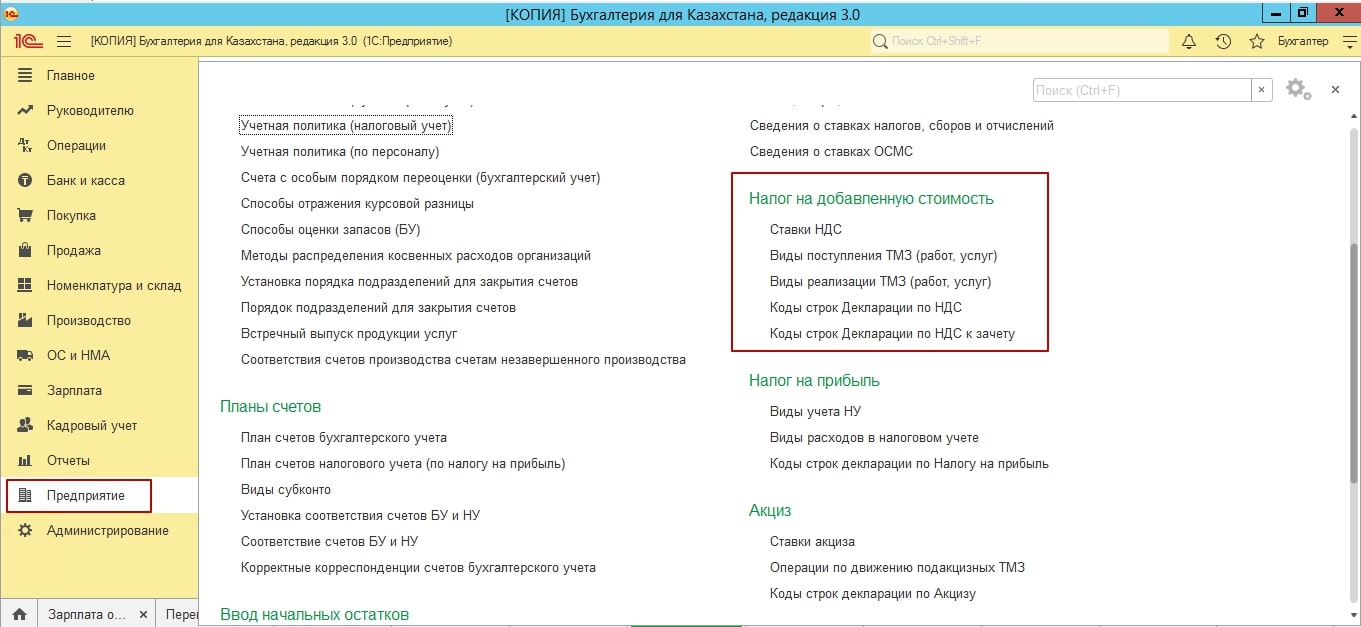Select the Зарплата section in sidebar
Image resolution: width=1361 pixels, height=627 pixels.
(74, 391)
